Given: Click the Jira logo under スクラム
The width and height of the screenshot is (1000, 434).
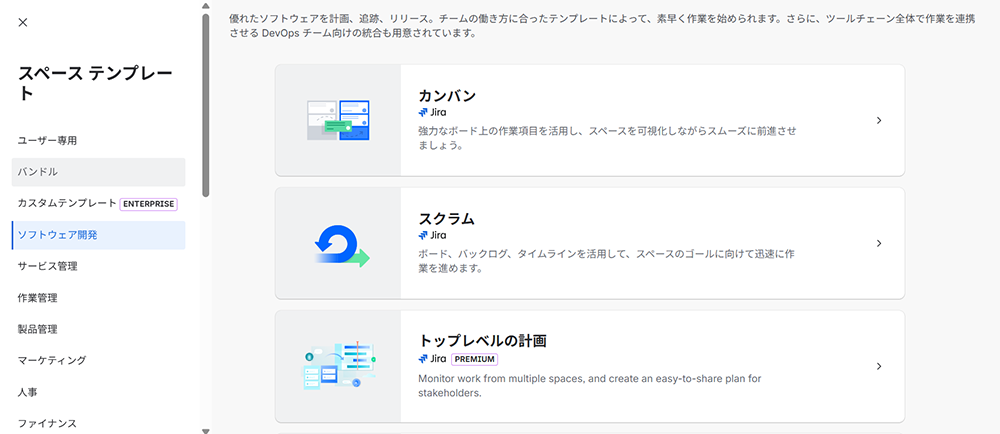Looking at the screenshot, I should click(424, 235).
